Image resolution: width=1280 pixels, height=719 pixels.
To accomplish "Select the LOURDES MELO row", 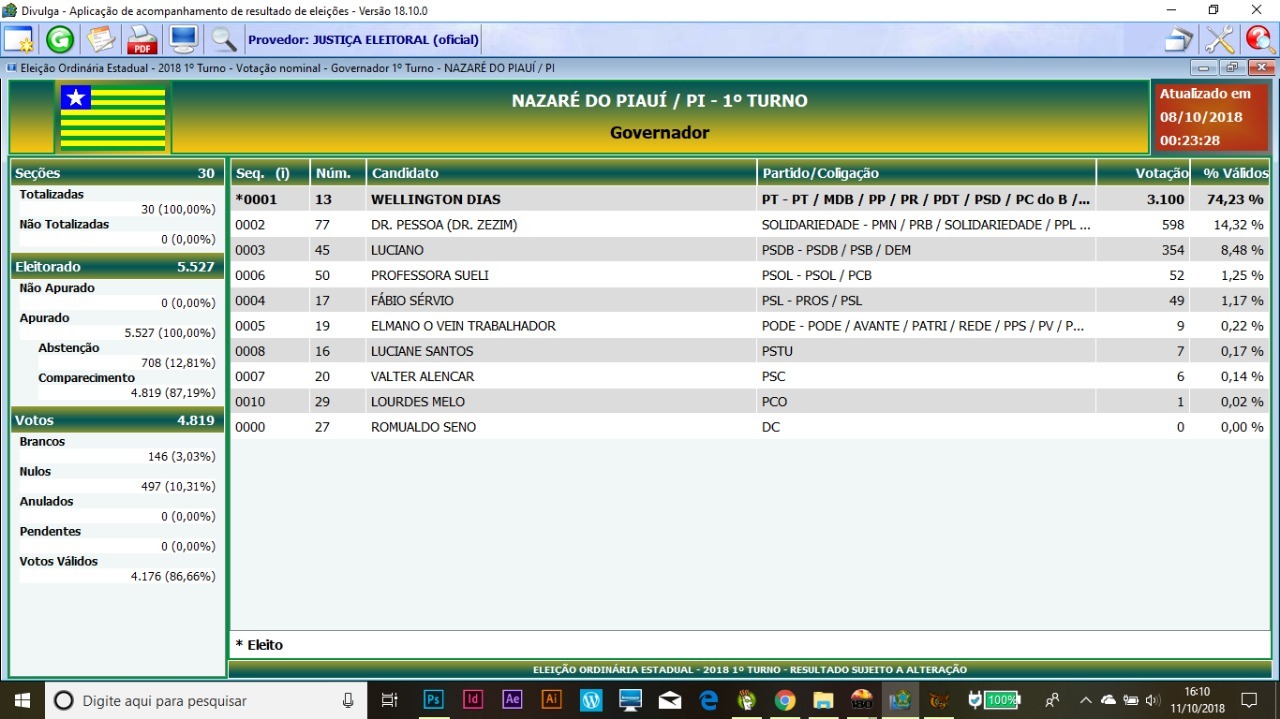I will coord(750,401).
